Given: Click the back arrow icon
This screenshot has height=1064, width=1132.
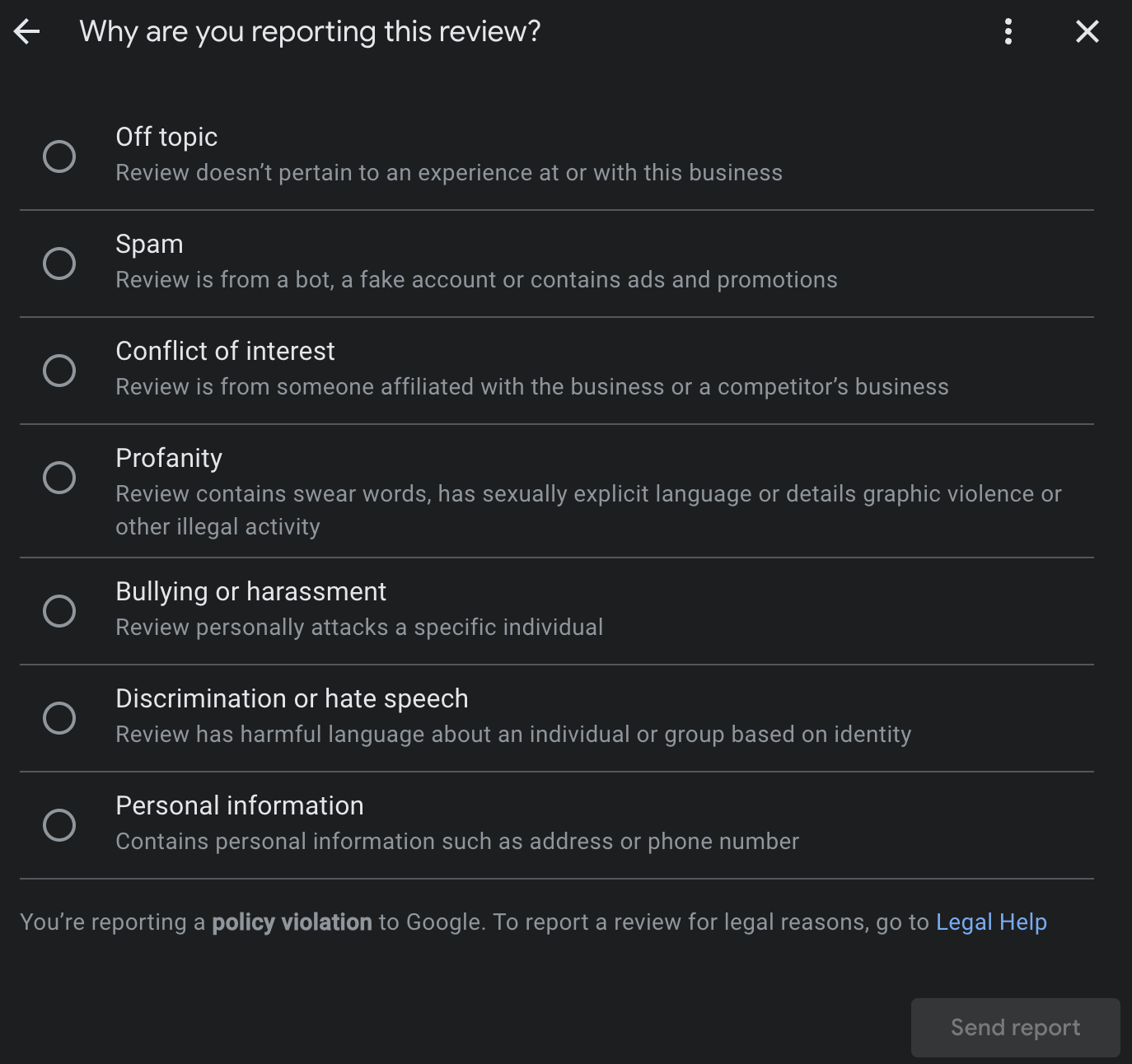Looking at the screenshot, I should (x=28, y=31).
